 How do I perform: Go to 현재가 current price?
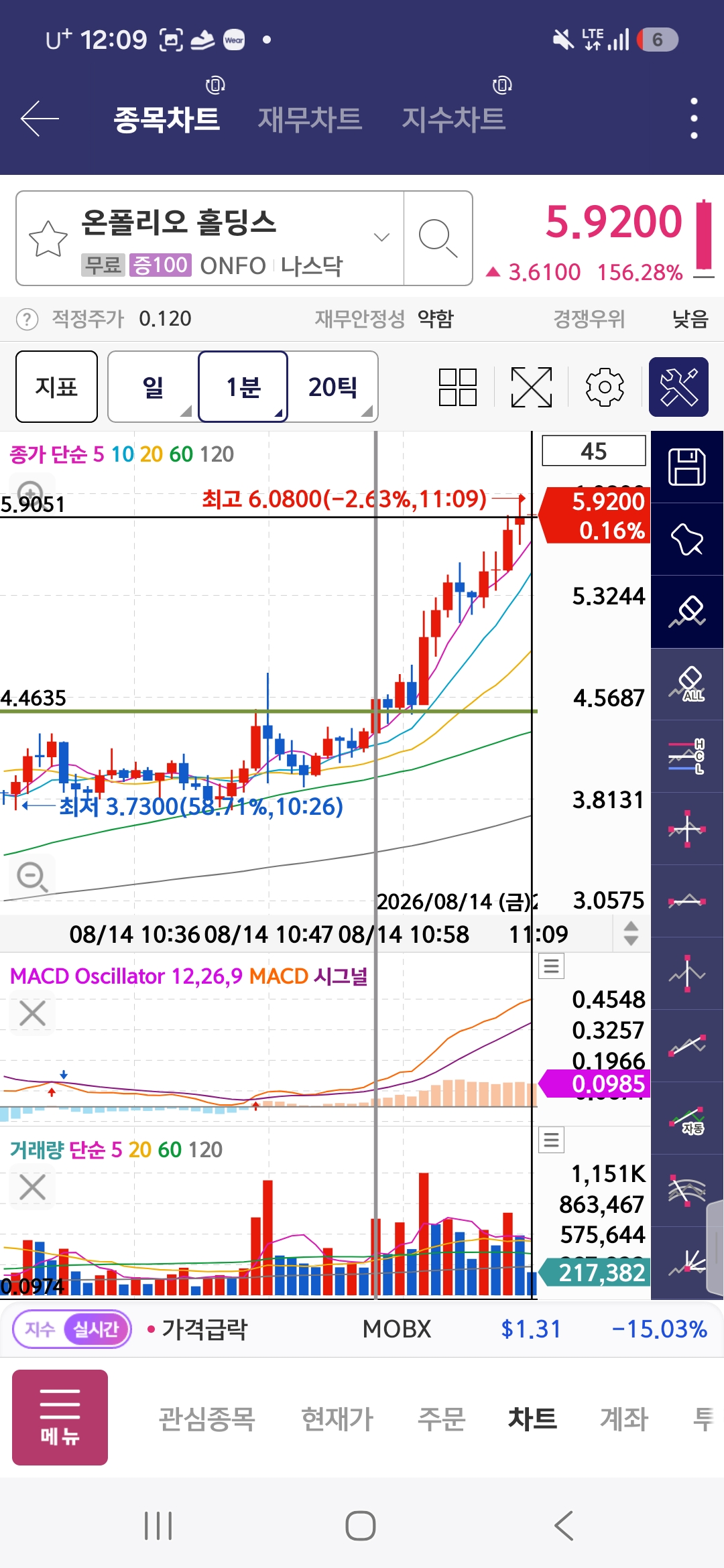tap(337, 1419)
